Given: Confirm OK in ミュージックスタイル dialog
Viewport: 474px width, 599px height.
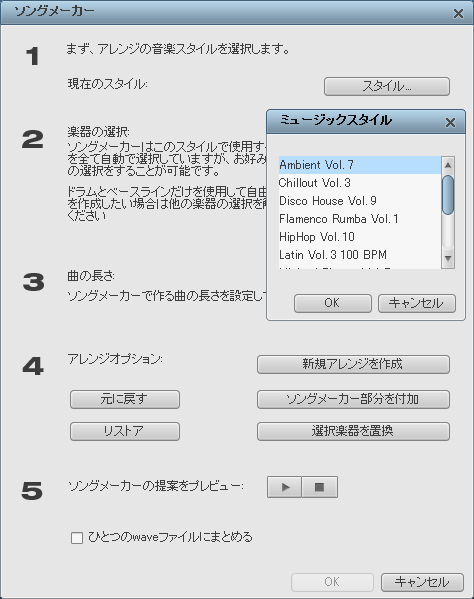Looking at the screenshot, I should [333, 303].
